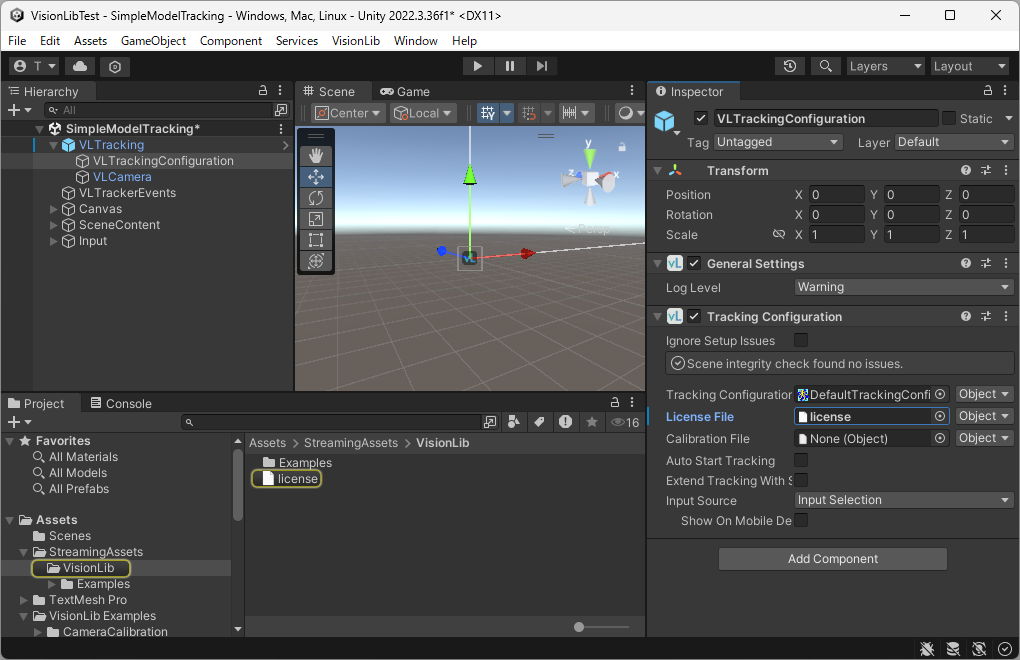This screenshot has height=660, width=1020.
Task: Toggle Project favorites star filter
Action: pos(591,422)
